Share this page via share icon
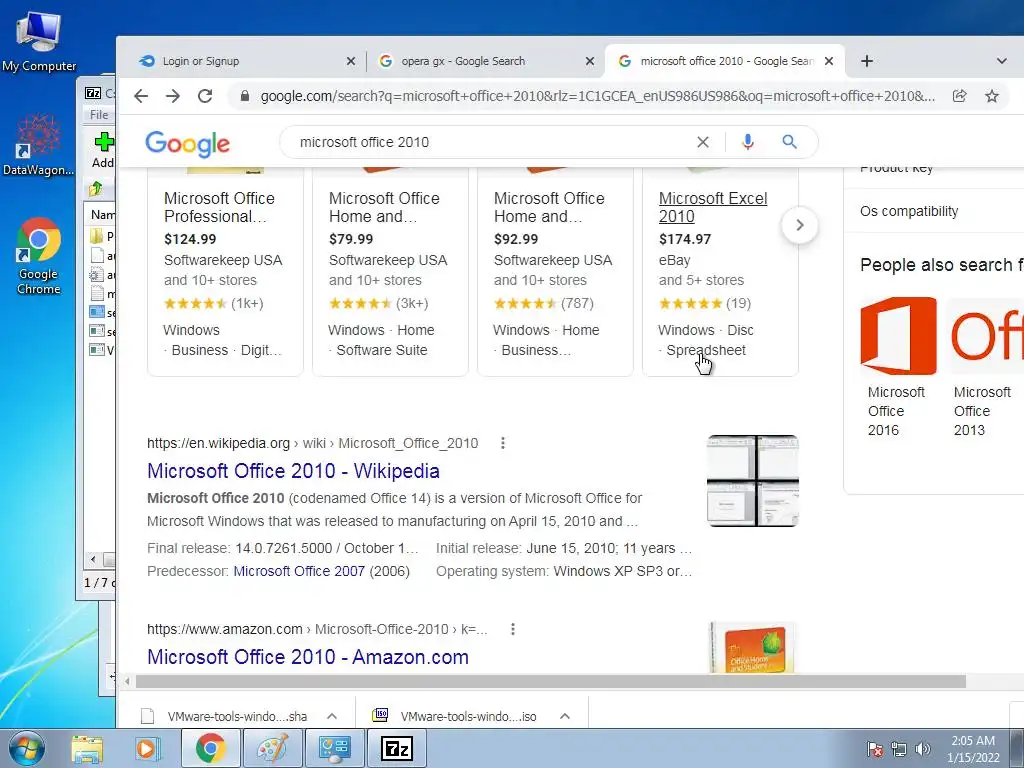Image resolution: width=1024 pixels, height=768 pixels. (x=959, y=96)
